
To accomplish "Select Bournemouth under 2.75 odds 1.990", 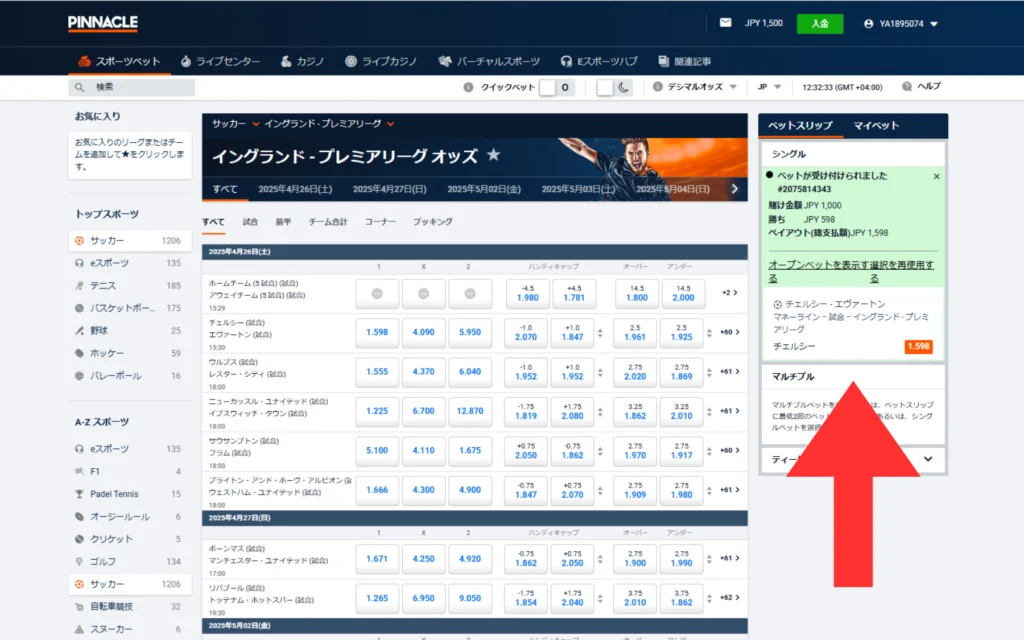I will (x=681, y=558).
